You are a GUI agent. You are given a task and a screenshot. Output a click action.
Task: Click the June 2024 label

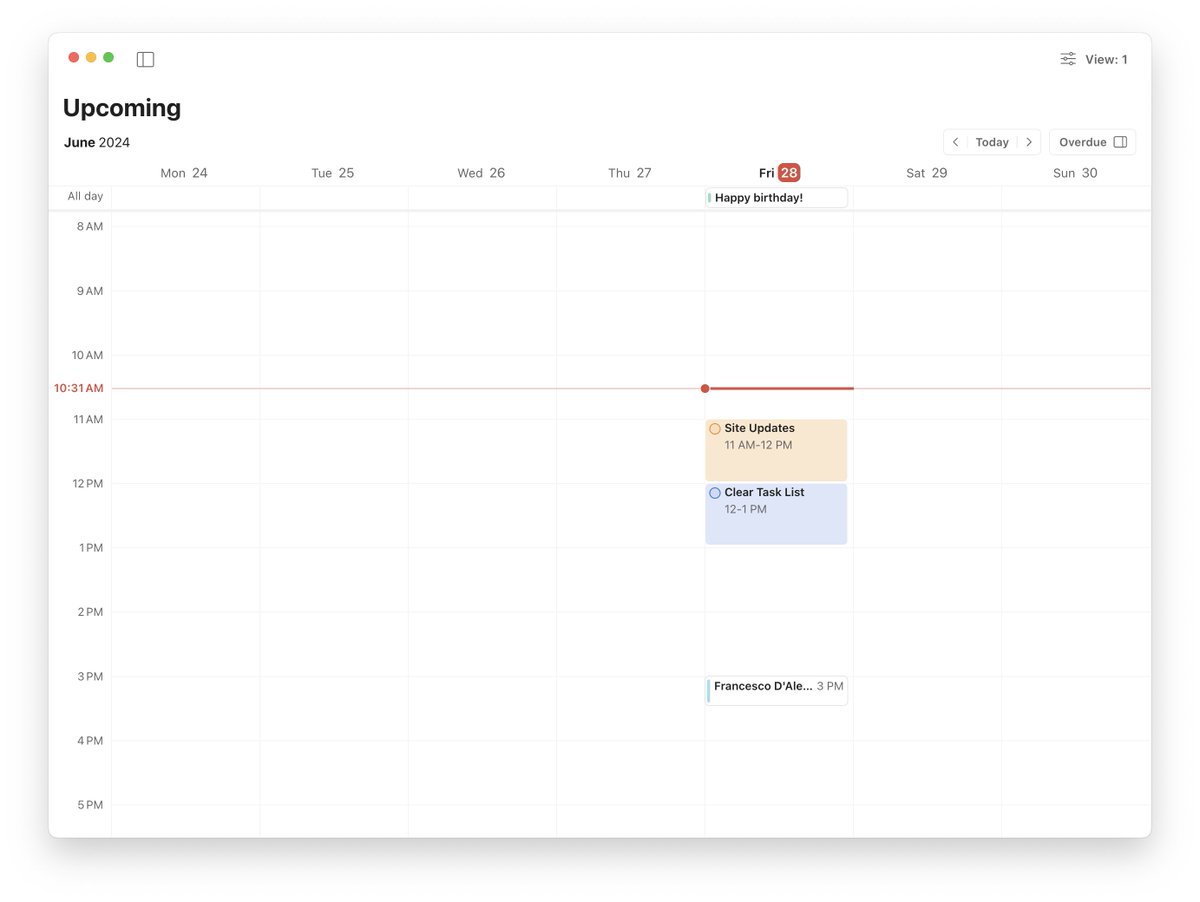click(x=96, y=142)
